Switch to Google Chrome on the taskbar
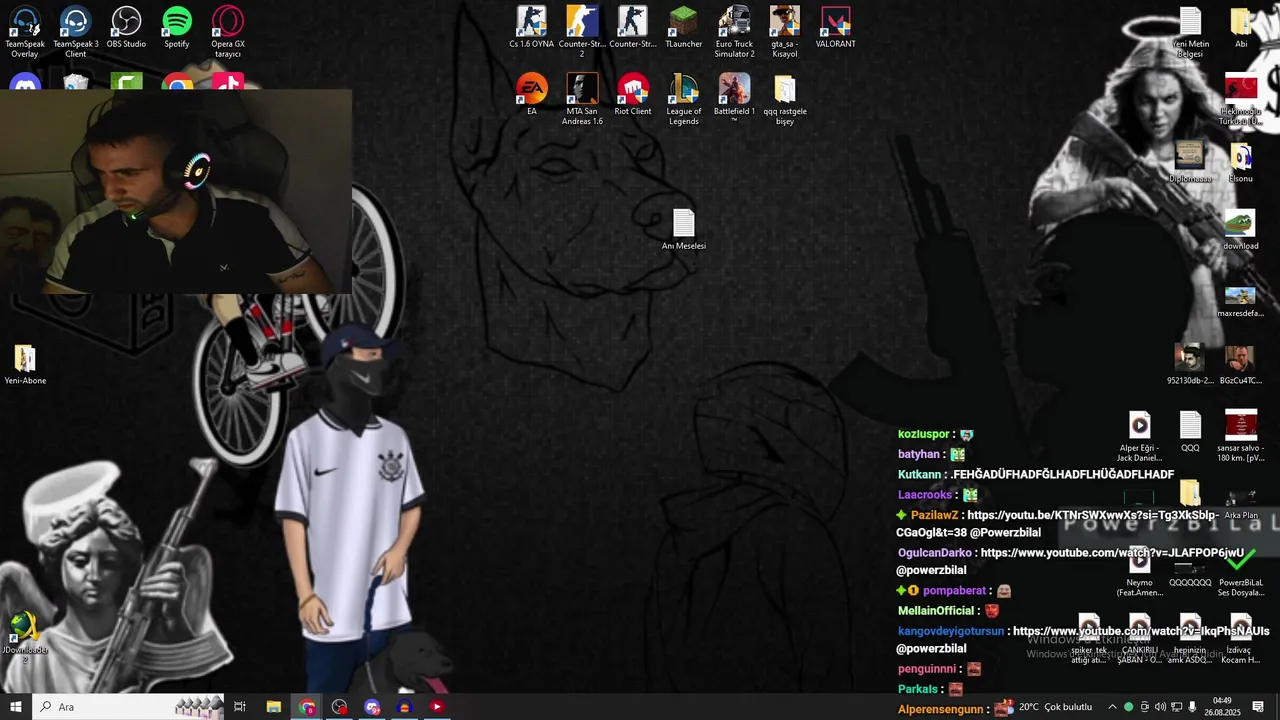 [x=306, y=707]
